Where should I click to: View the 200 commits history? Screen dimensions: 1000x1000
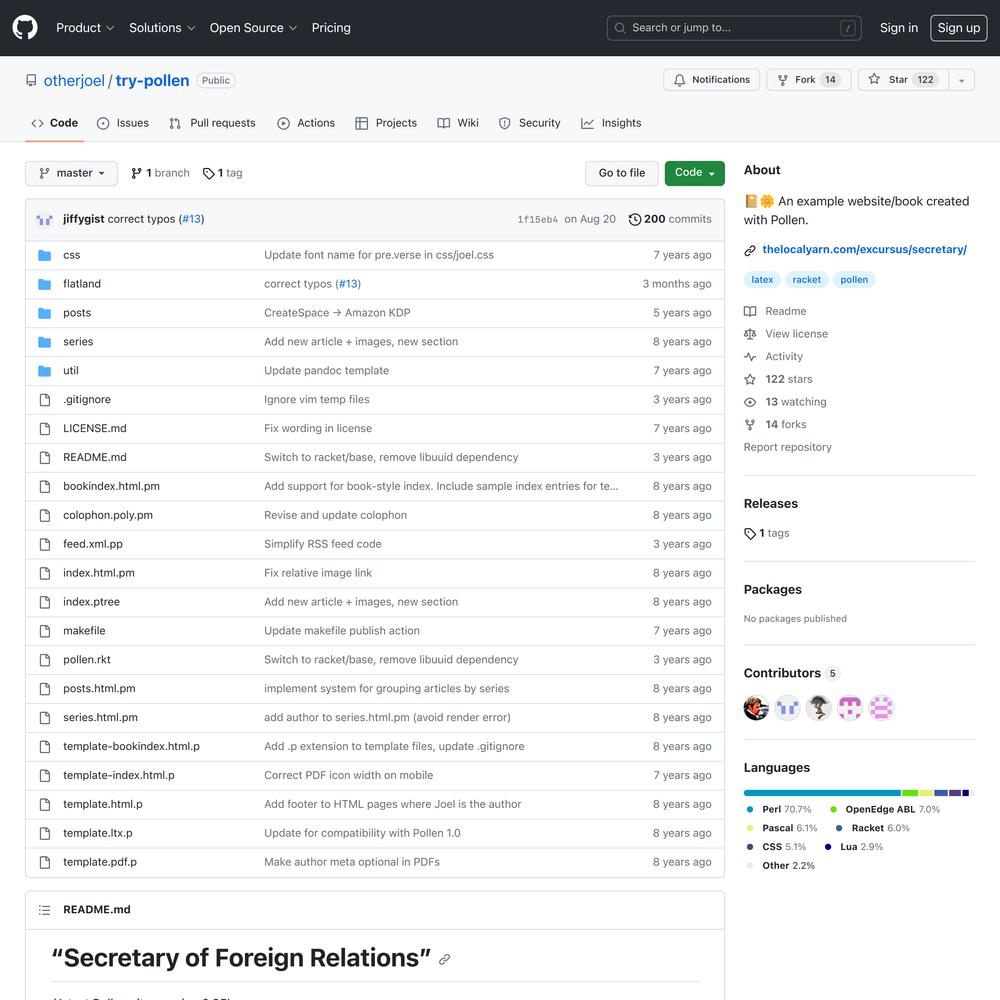[x=670, y=219]
